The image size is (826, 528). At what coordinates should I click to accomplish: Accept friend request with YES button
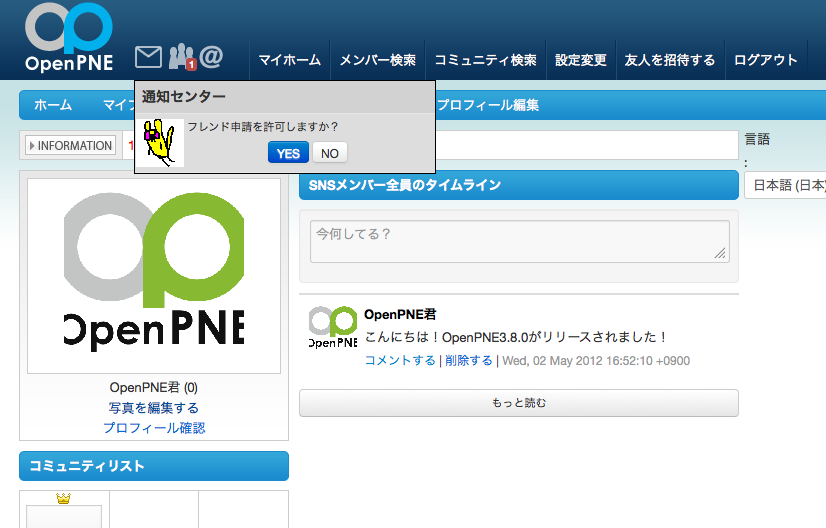[288, 153]
